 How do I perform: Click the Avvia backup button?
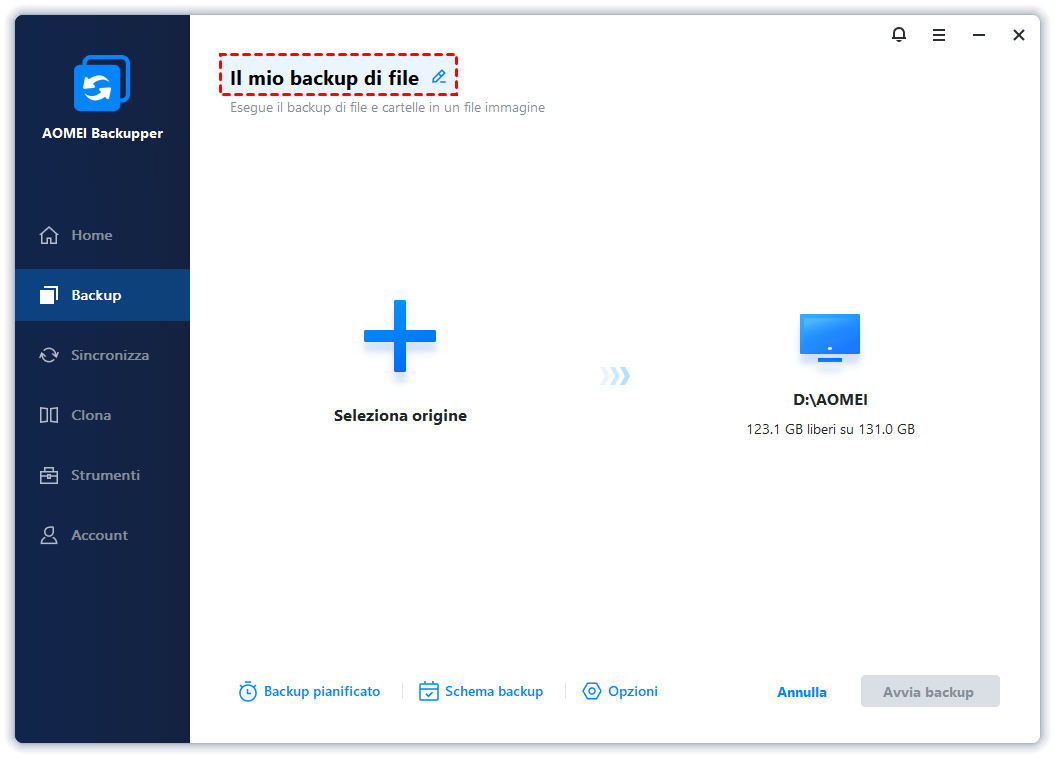click(x=930, y=691)
